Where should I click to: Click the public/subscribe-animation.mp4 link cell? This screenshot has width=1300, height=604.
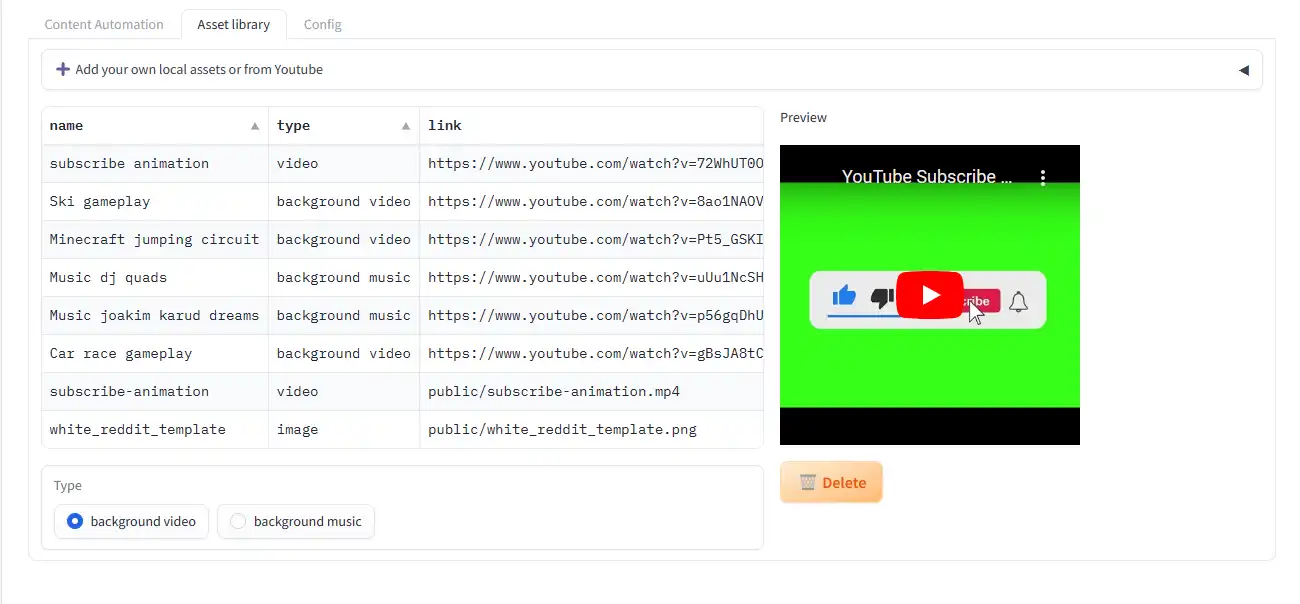(591, 392)
